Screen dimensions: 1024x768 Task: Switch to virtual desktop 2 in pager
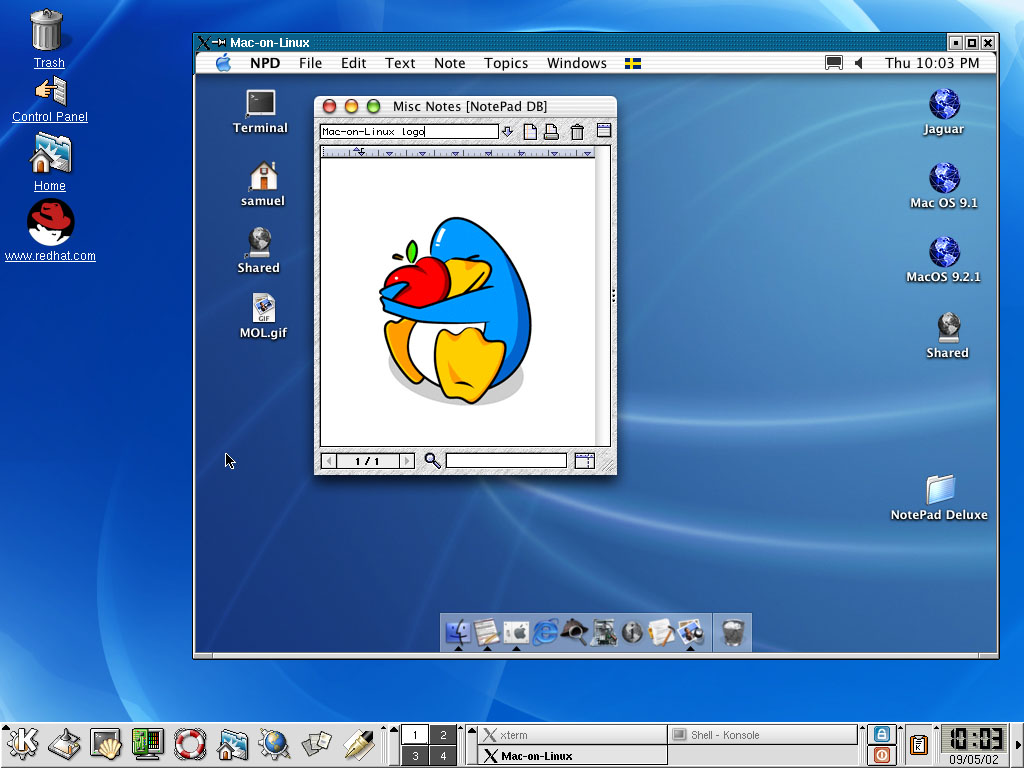(443, 735)
